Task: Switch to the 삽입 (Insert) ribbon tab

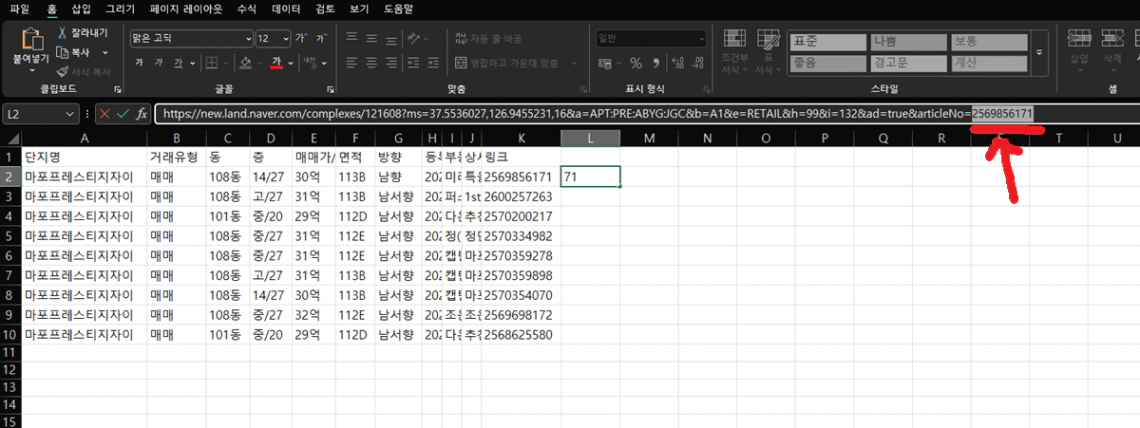Action: (80, 8)
